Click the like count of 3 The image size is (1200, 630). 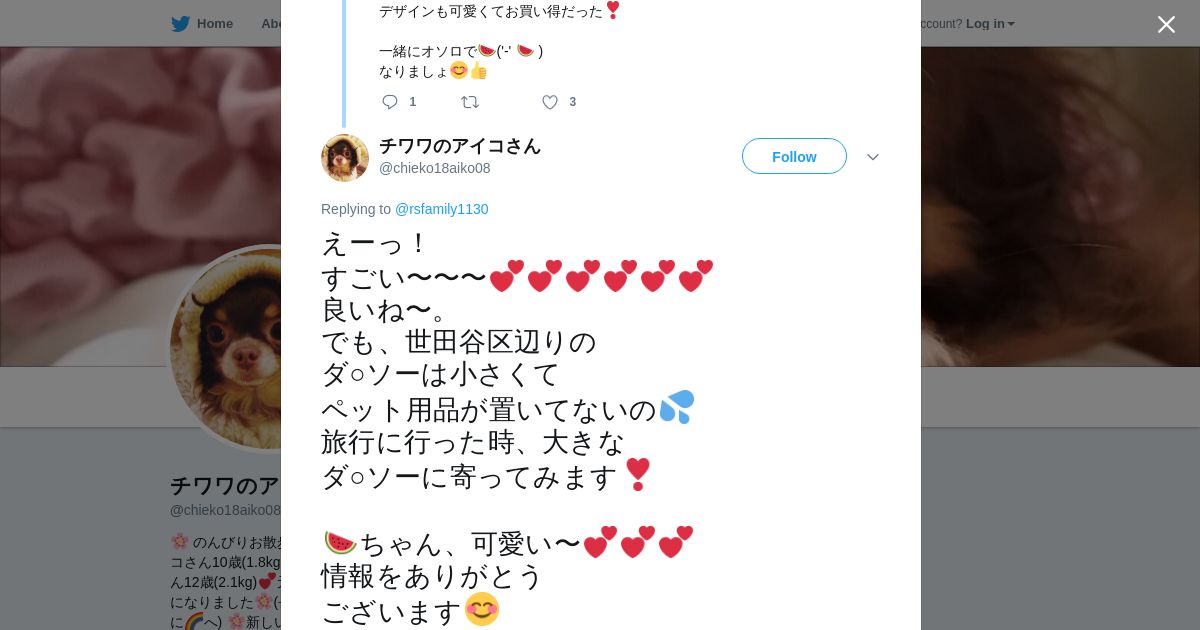pyautogui.click(x=573, y=102)
